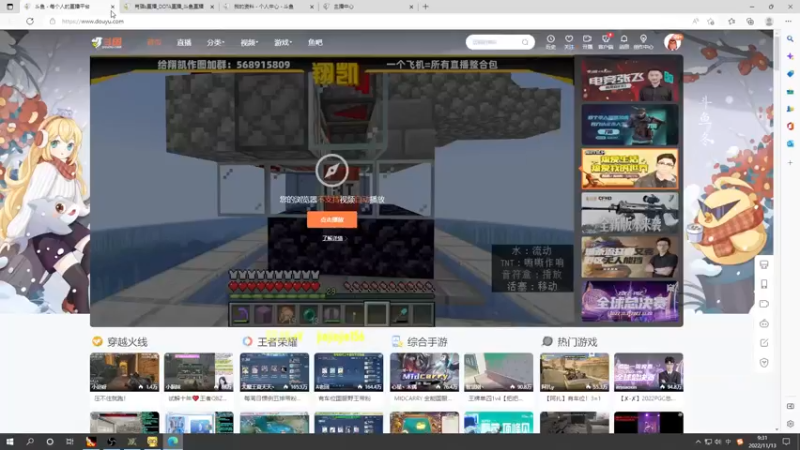Open the 客户端 client download icon

606,42
